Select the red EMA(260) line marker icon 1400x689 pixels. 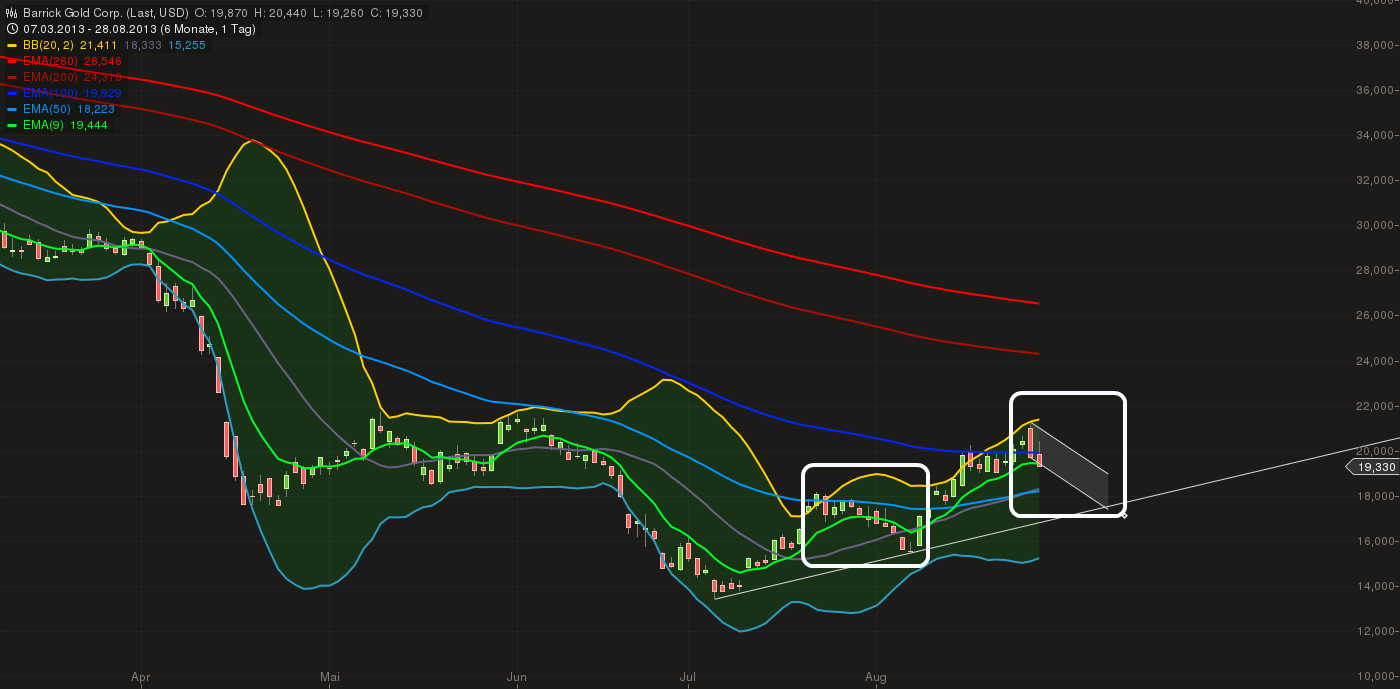(10, 61)
